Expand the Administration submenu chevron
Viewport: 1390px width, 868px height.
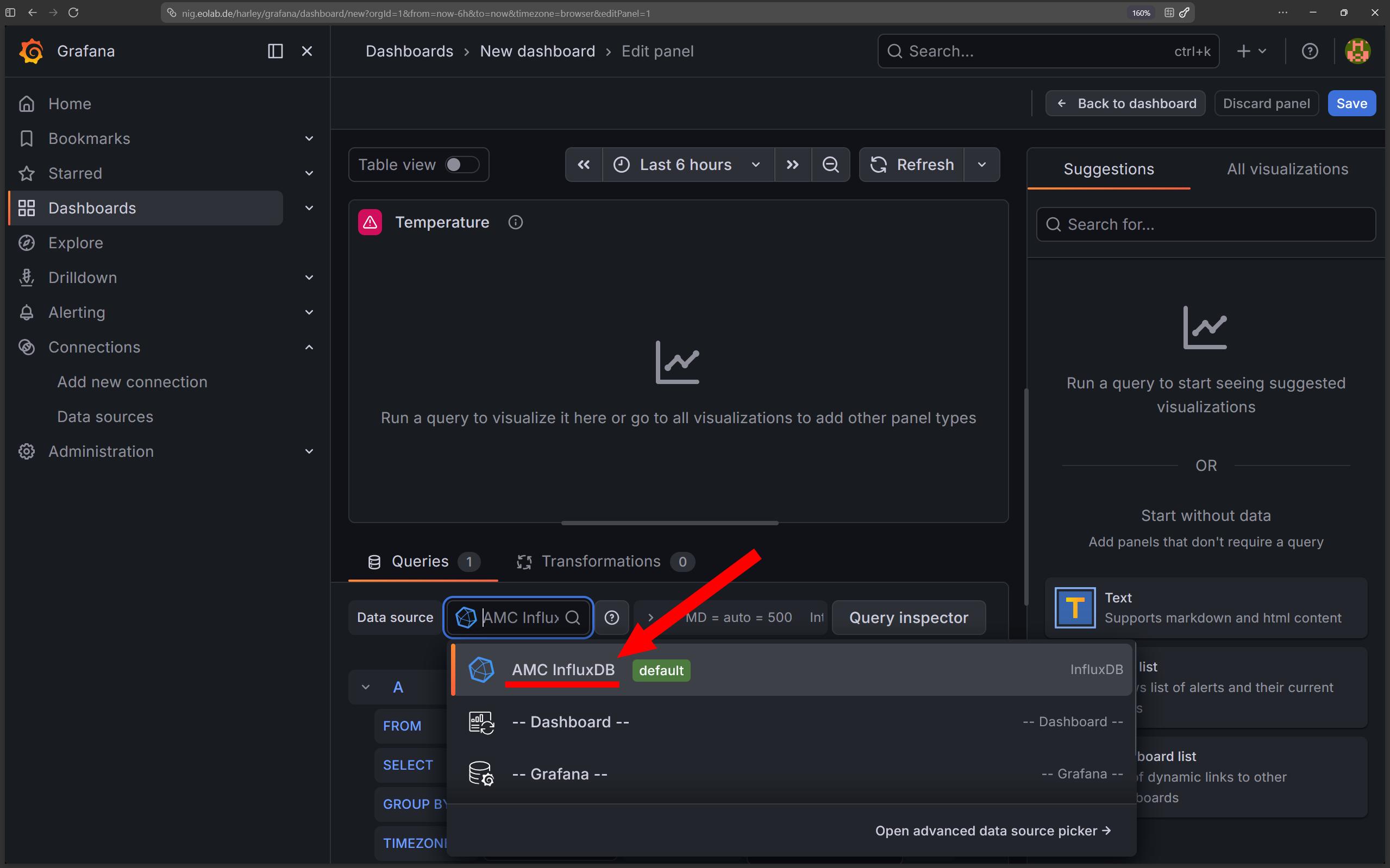pyautogui.click(x=309, y=451)
